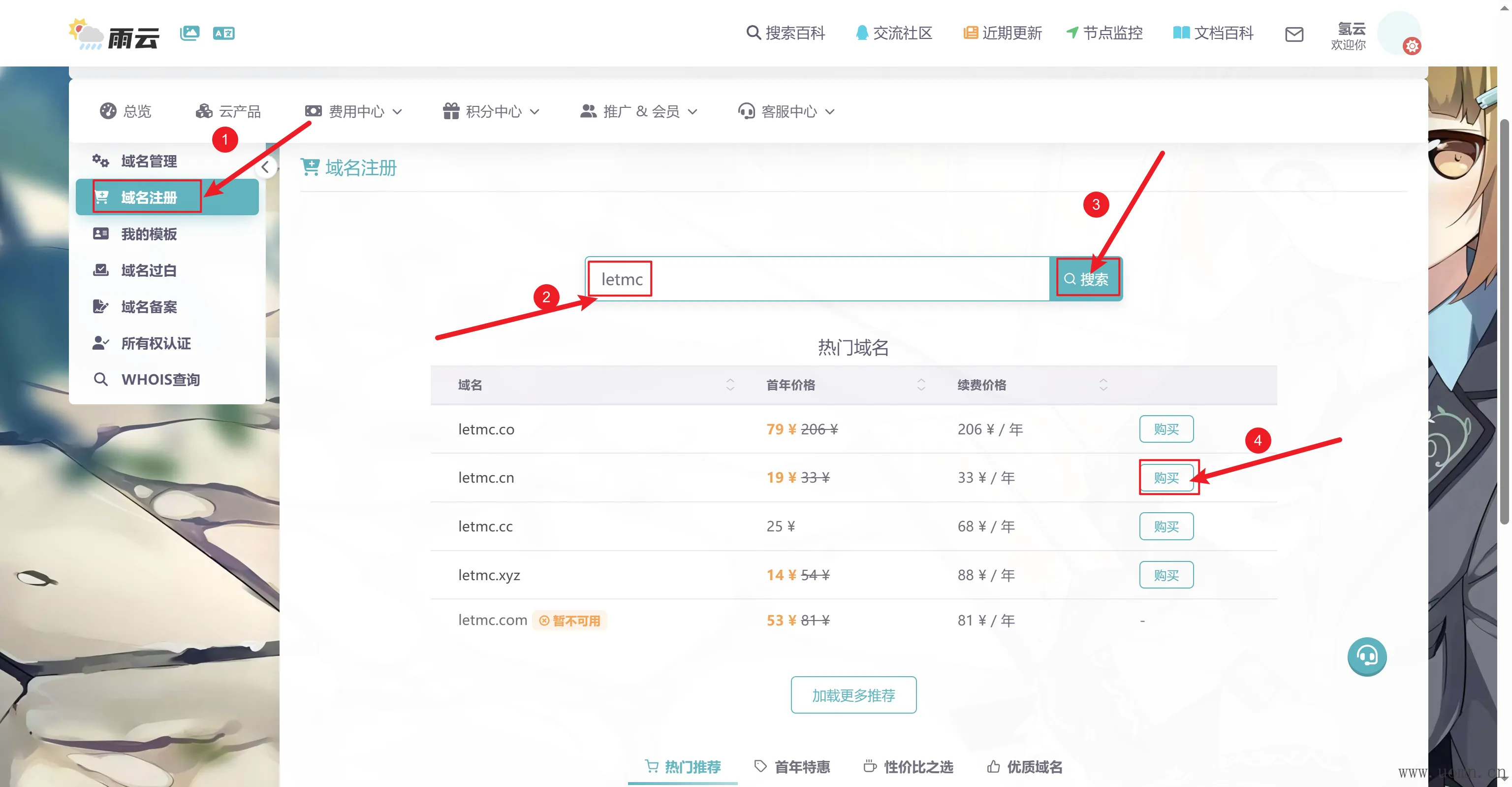
Task: Sort the table by 首年价格 column
Action: tap(921, 385)
